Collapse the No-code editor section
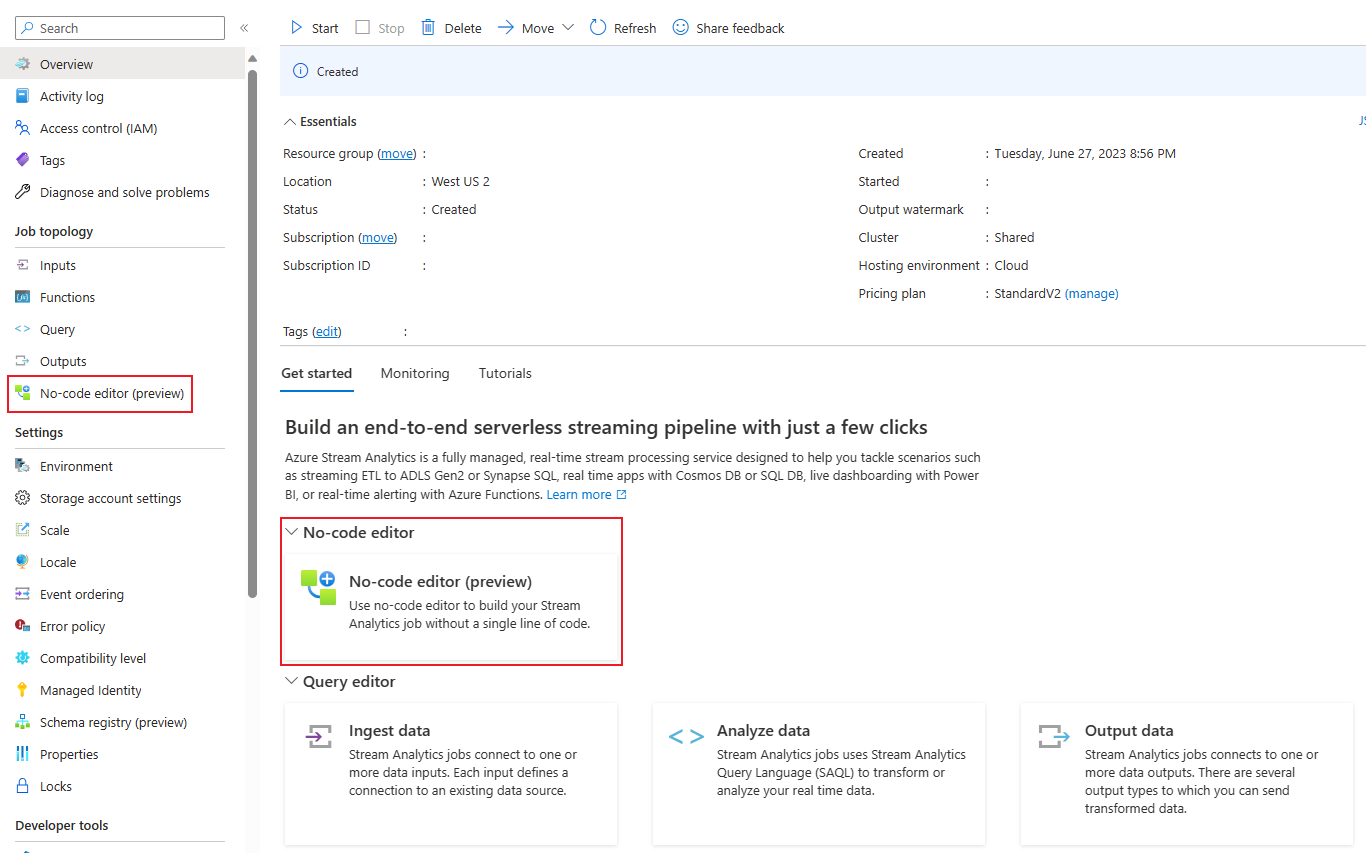The width and height of the screenshot is (1366, 853). pos(292,532)
